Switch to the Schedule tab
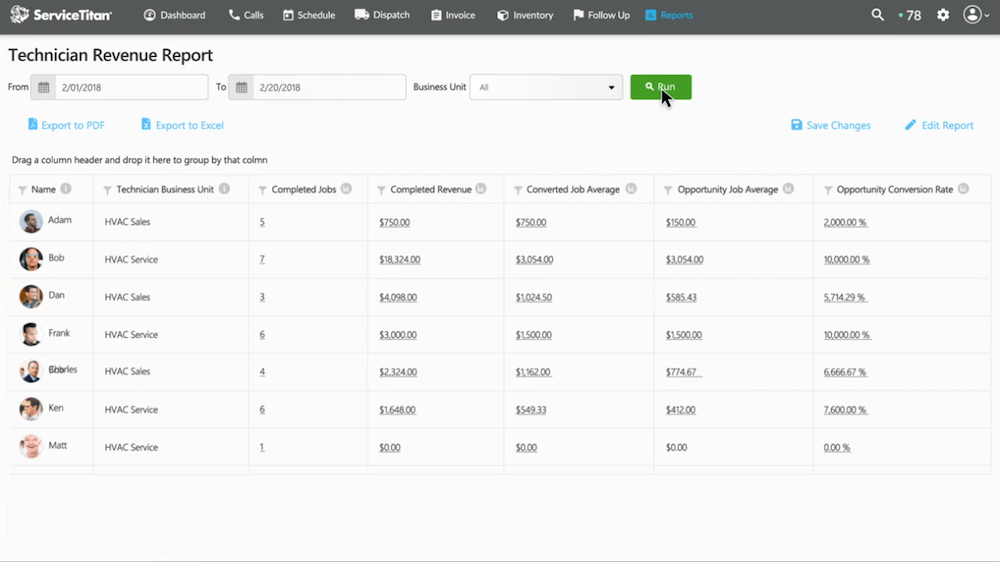The width and height of the screenshot is (1000, 562). coord(309,15)
